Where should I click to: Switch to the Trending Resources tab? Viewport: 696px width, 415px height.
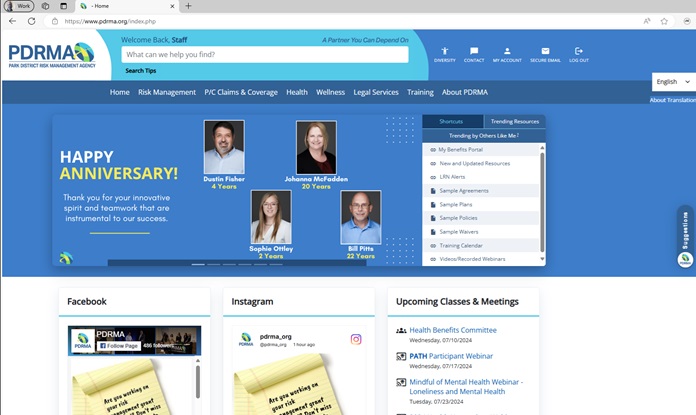pos(515,121)
